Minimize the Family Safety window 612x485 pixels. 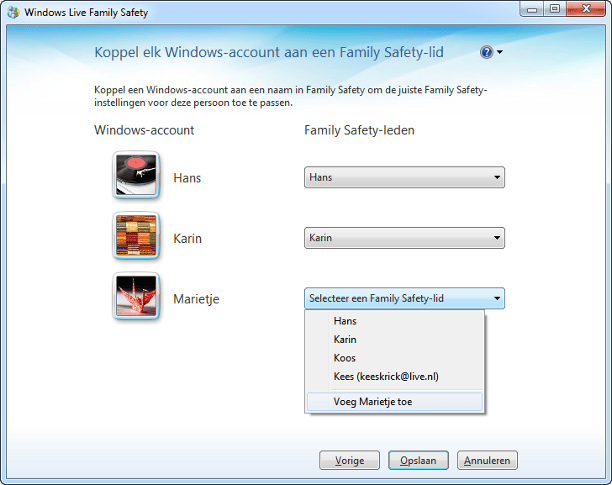coord(532,9)
